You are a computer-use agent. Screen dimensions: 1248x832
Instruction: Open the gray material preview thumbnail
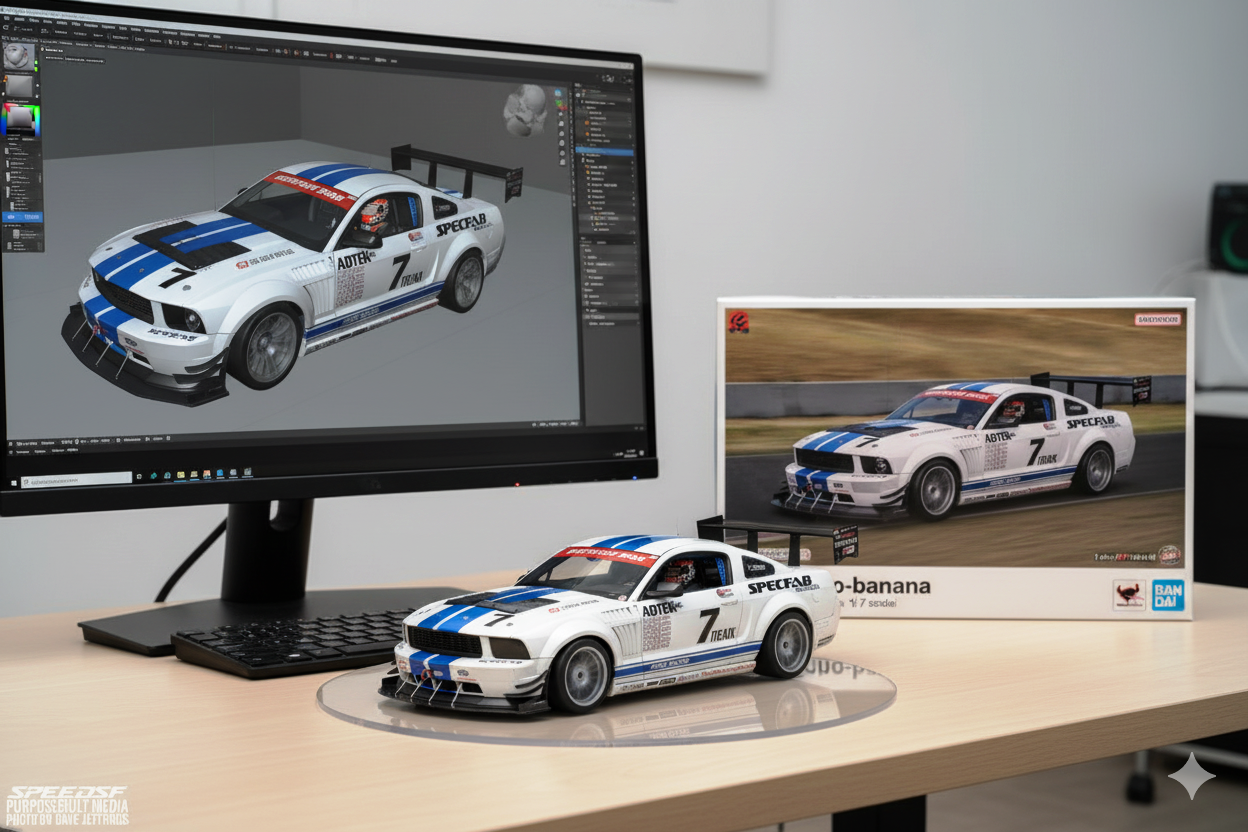pos(19,86)
